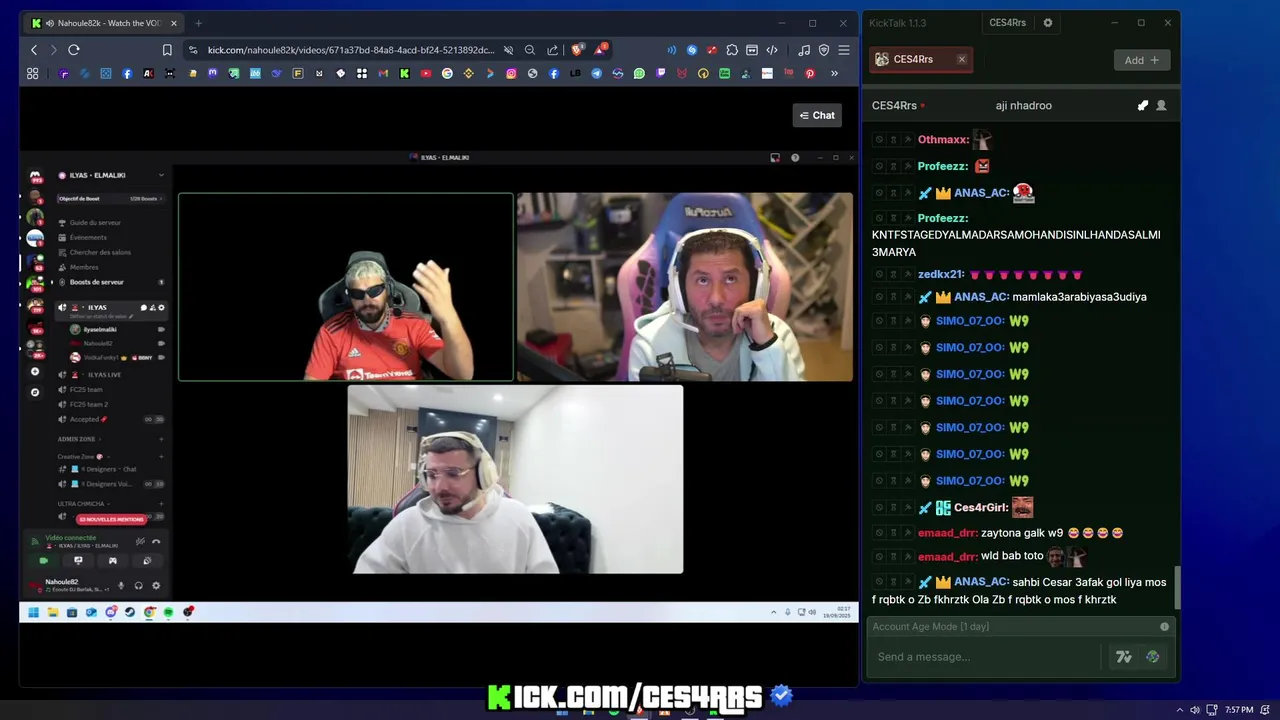
Task: Timeout the user on the 'wld bab toto' message
Action: 893,557
